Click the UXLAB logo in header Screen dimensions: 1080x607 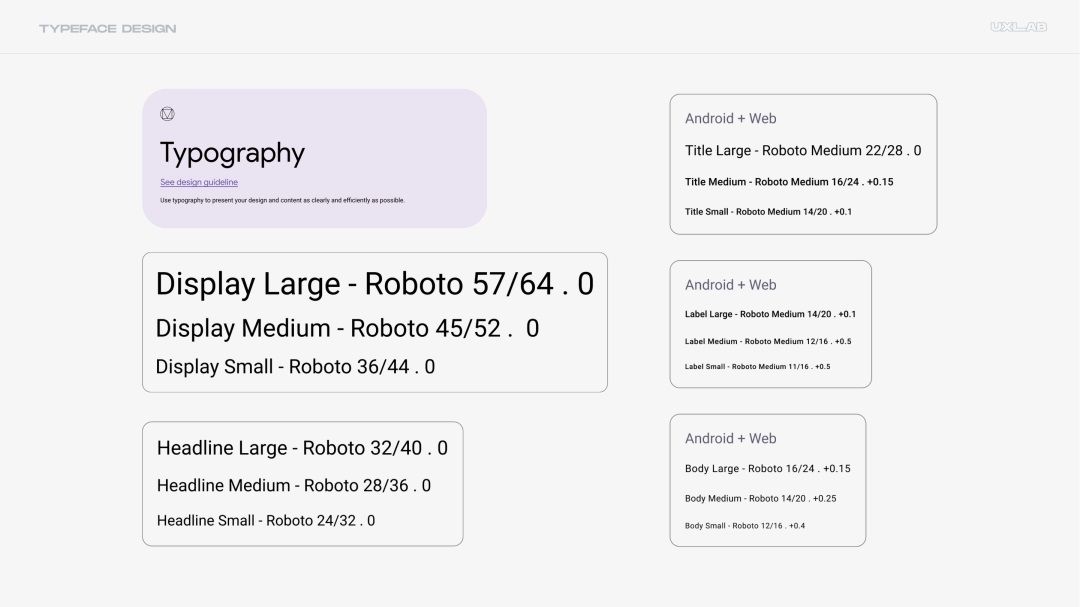pyautogui.click(x=1019, y=27)
